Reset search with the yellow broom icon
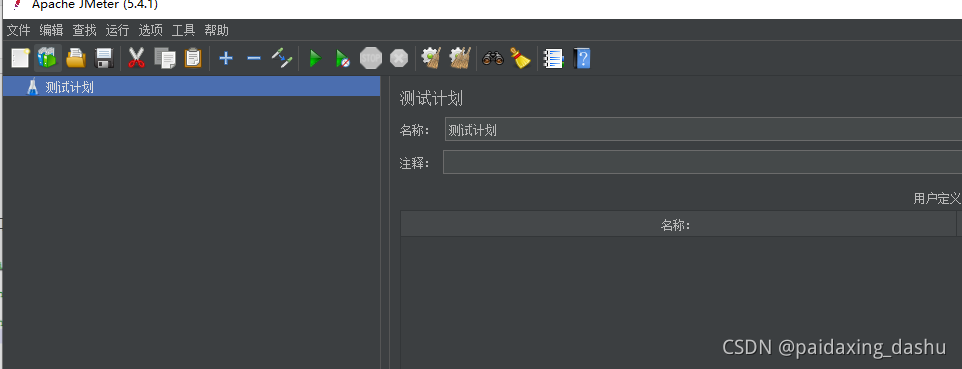962x369 pixels. pos(520,58)
